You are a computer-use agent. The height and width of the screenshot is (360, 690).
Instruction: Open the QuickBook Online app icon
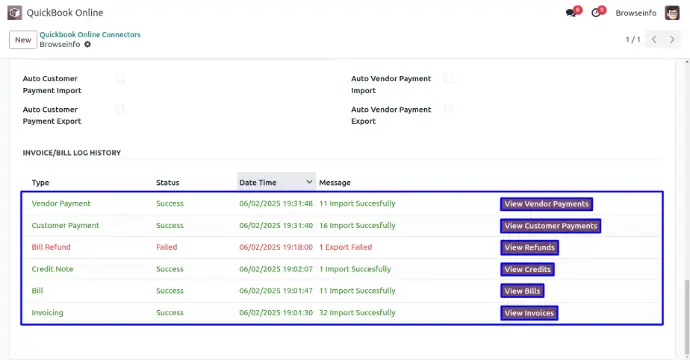click(15, 13)
